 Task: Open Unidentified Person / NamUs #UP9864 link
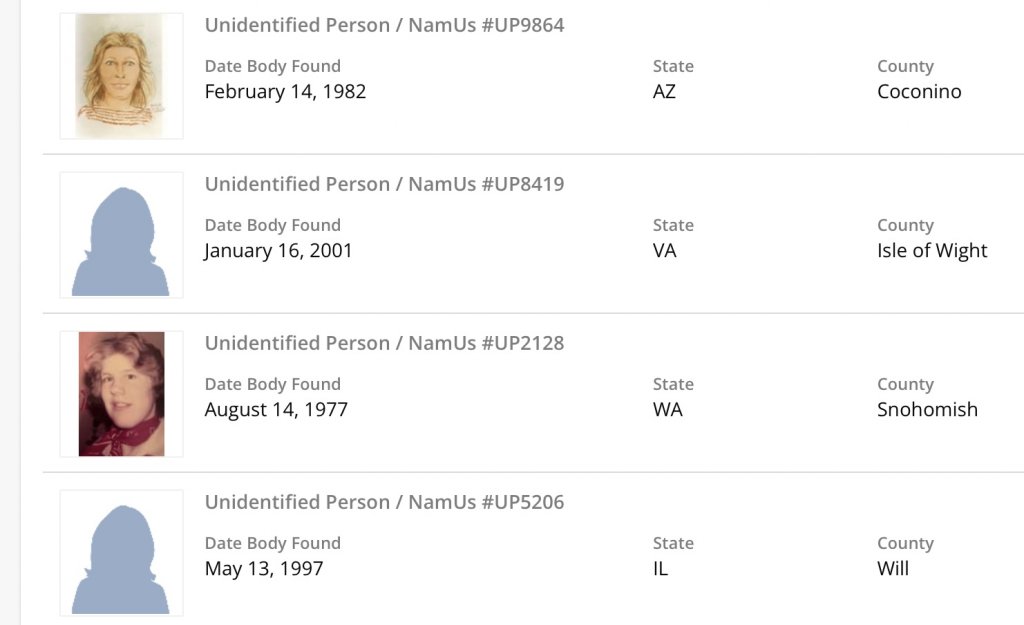coord(384,25)
